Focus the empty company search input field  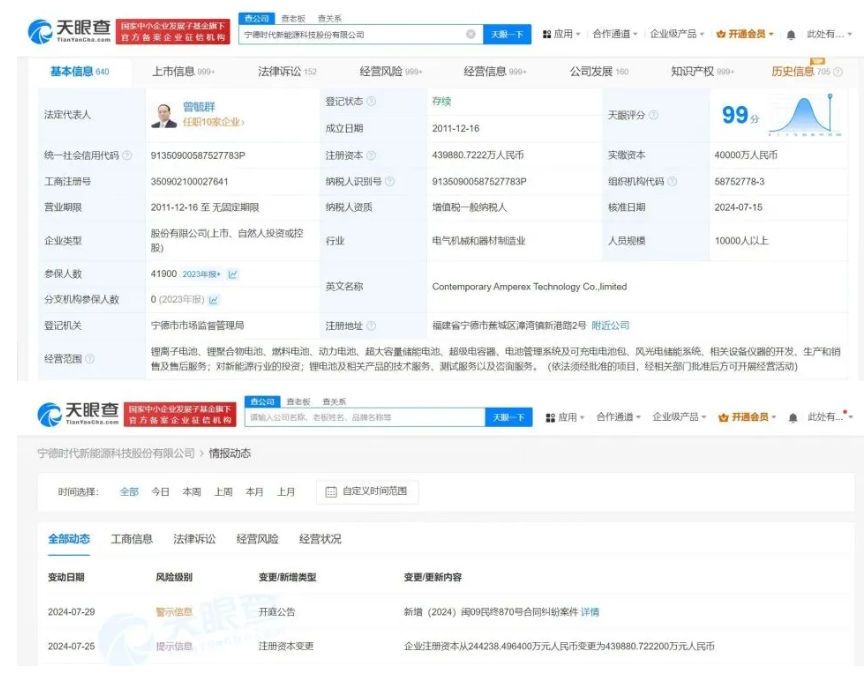(365, 418)
